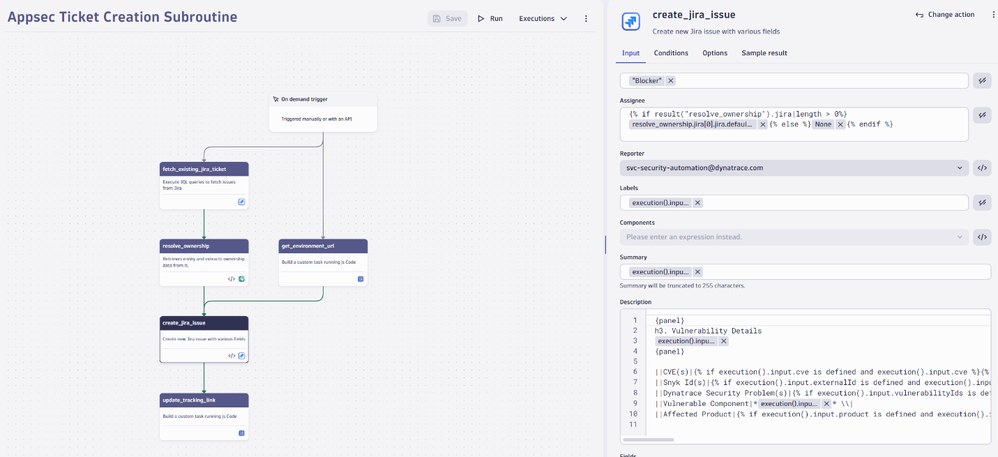Select the On demand trigger node
This screenshot has height=457, width=998.
click(323, 112)
